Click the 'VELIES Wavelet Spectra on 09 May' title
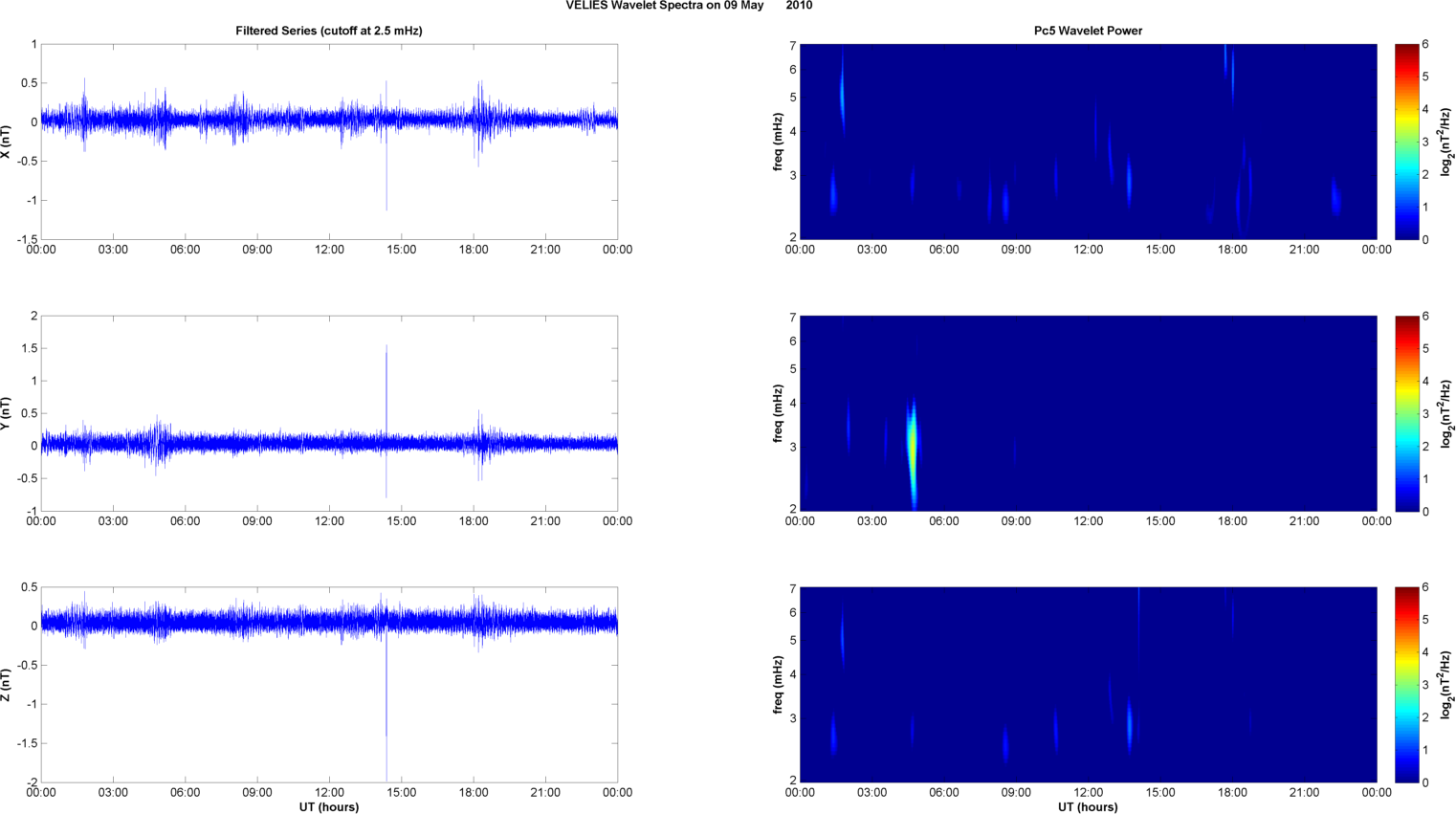 665,6
